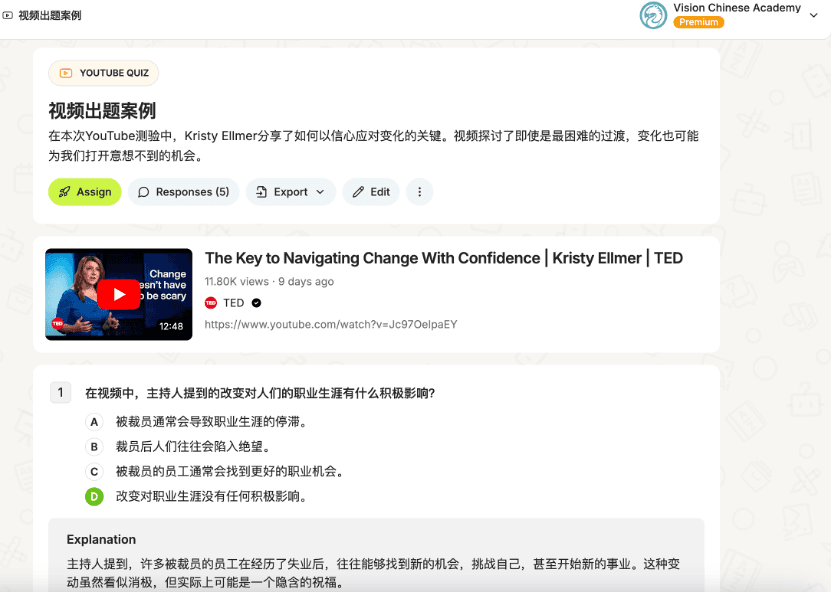832x592 pixels.
Task: Click the YouTube URL link
Action: (x=331, y=324)
